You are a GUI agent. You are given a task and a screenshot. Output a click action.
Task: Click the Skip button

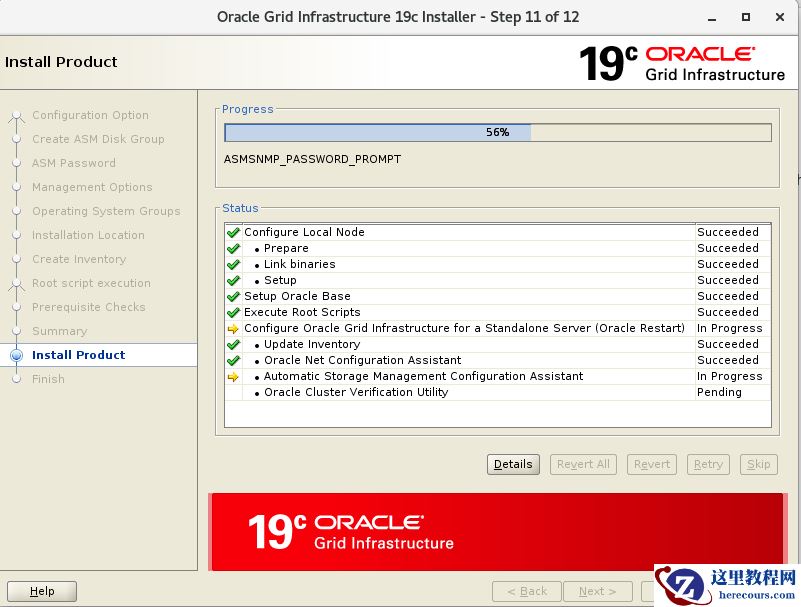click(x=759, y=464)
